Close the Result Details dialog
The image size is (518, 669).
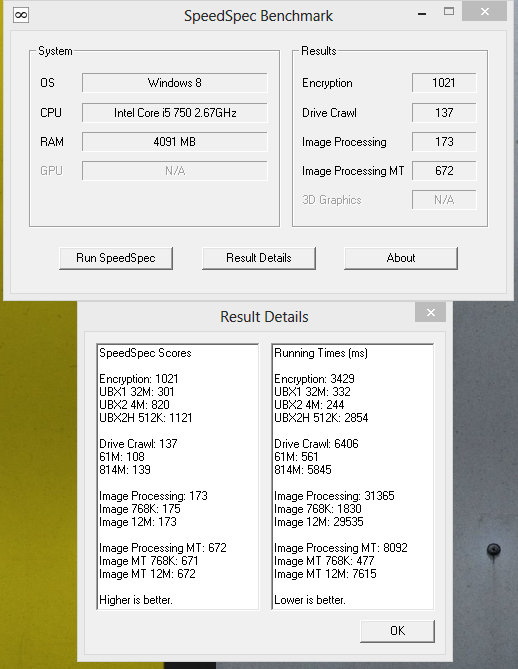click(431, 312)
